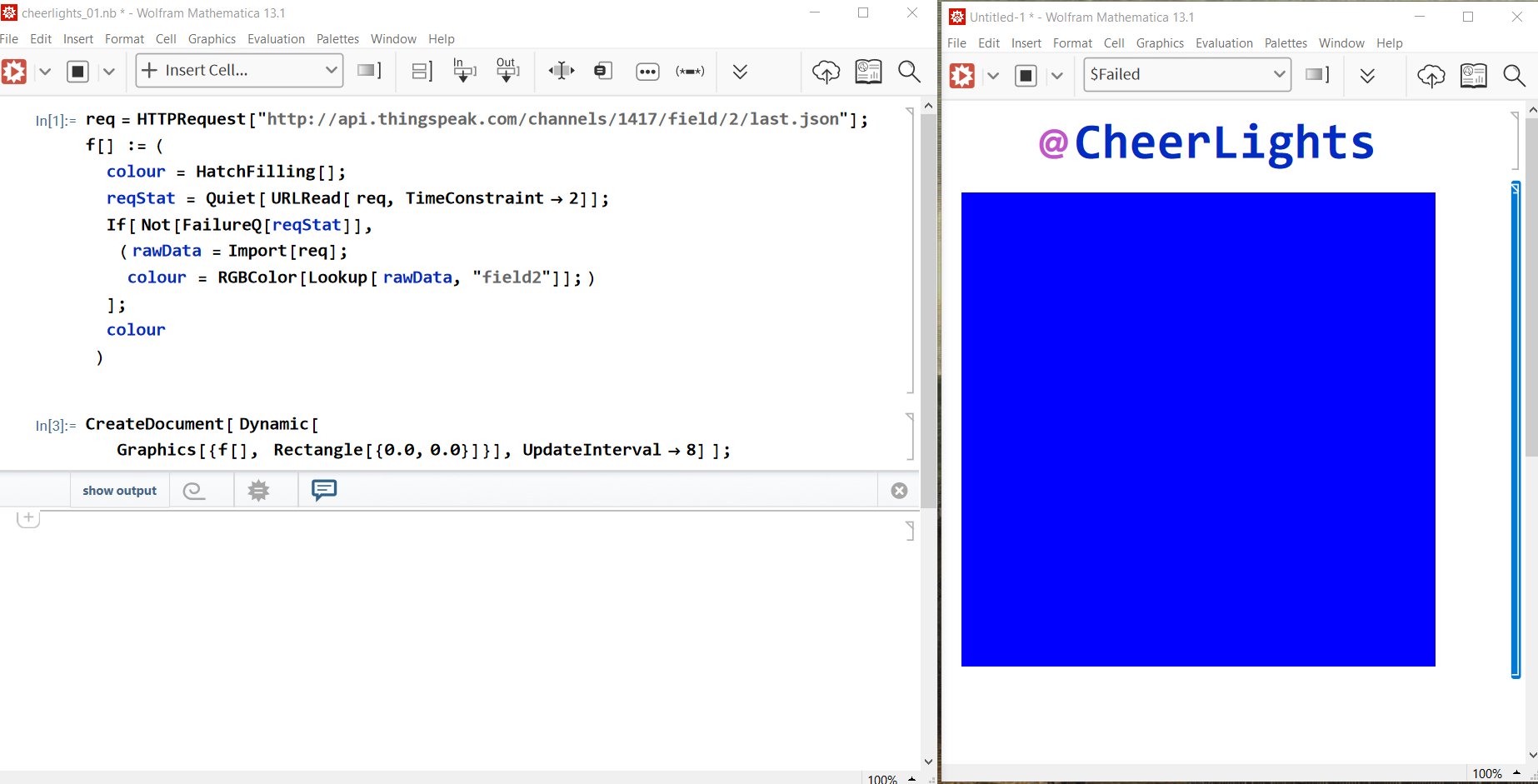Click cloud upload icon in cheerlights notebook toolbar

[x=826, y=72]
